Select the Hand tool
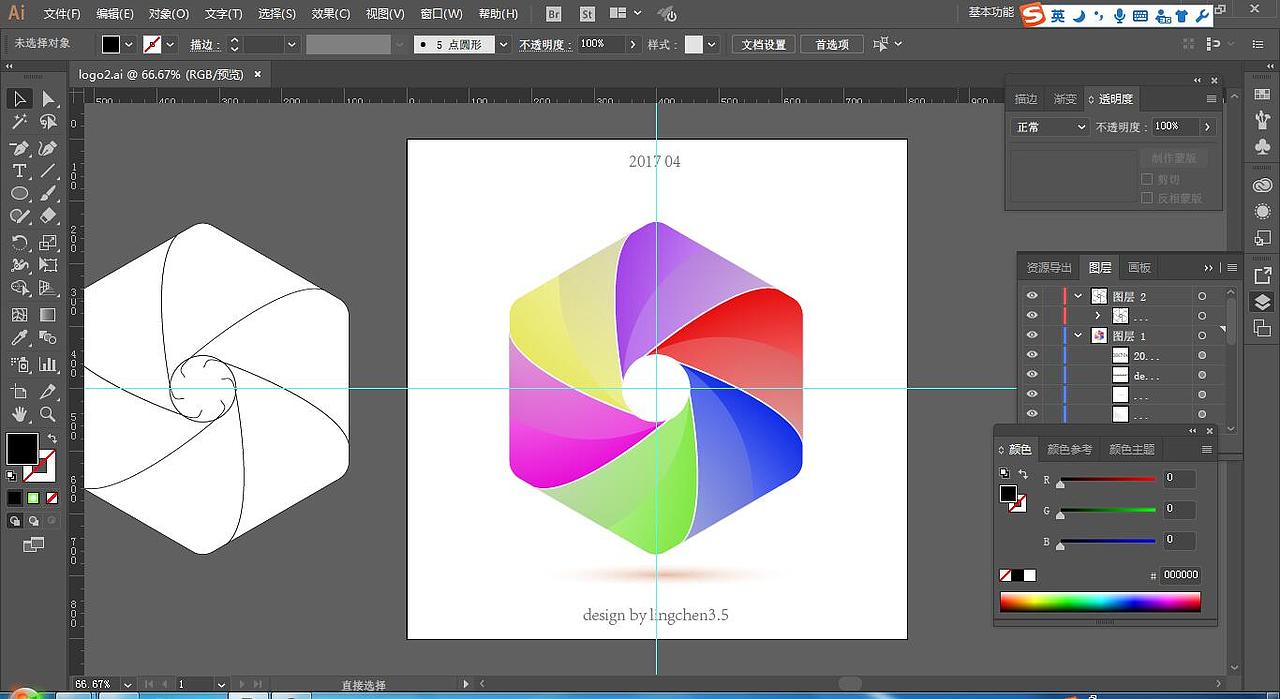 coord(19,414)
